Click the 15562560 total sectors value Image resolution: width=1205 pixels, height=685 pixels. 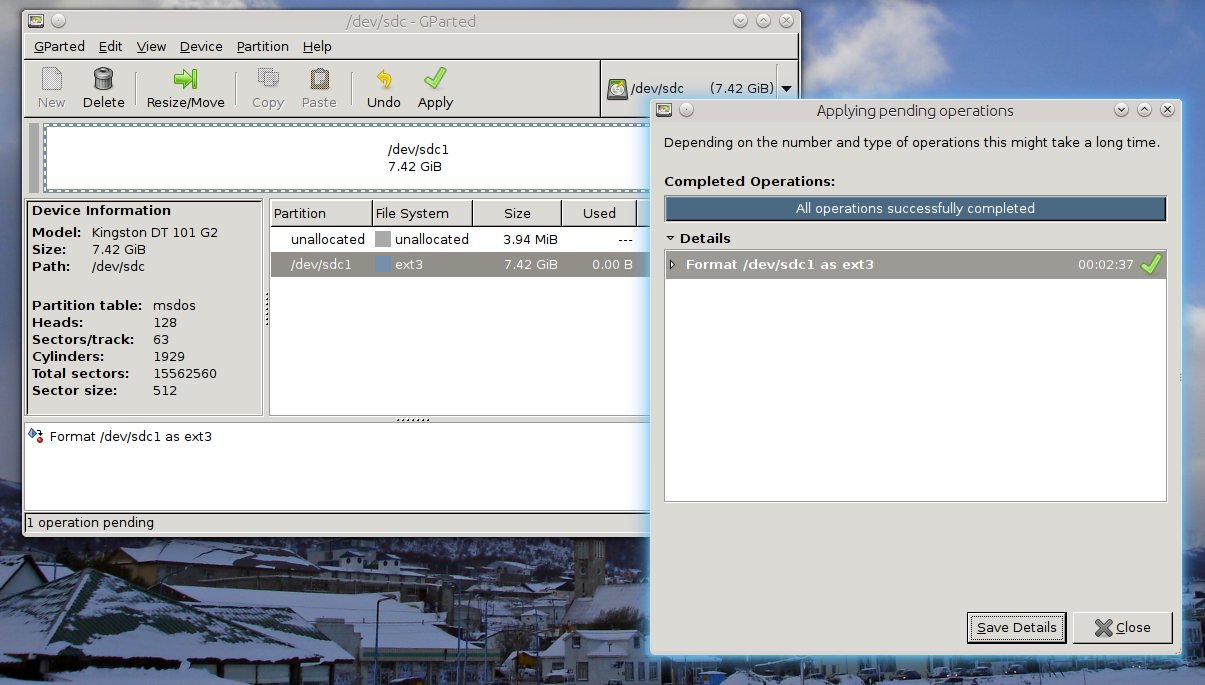click(x=185, y=373)
